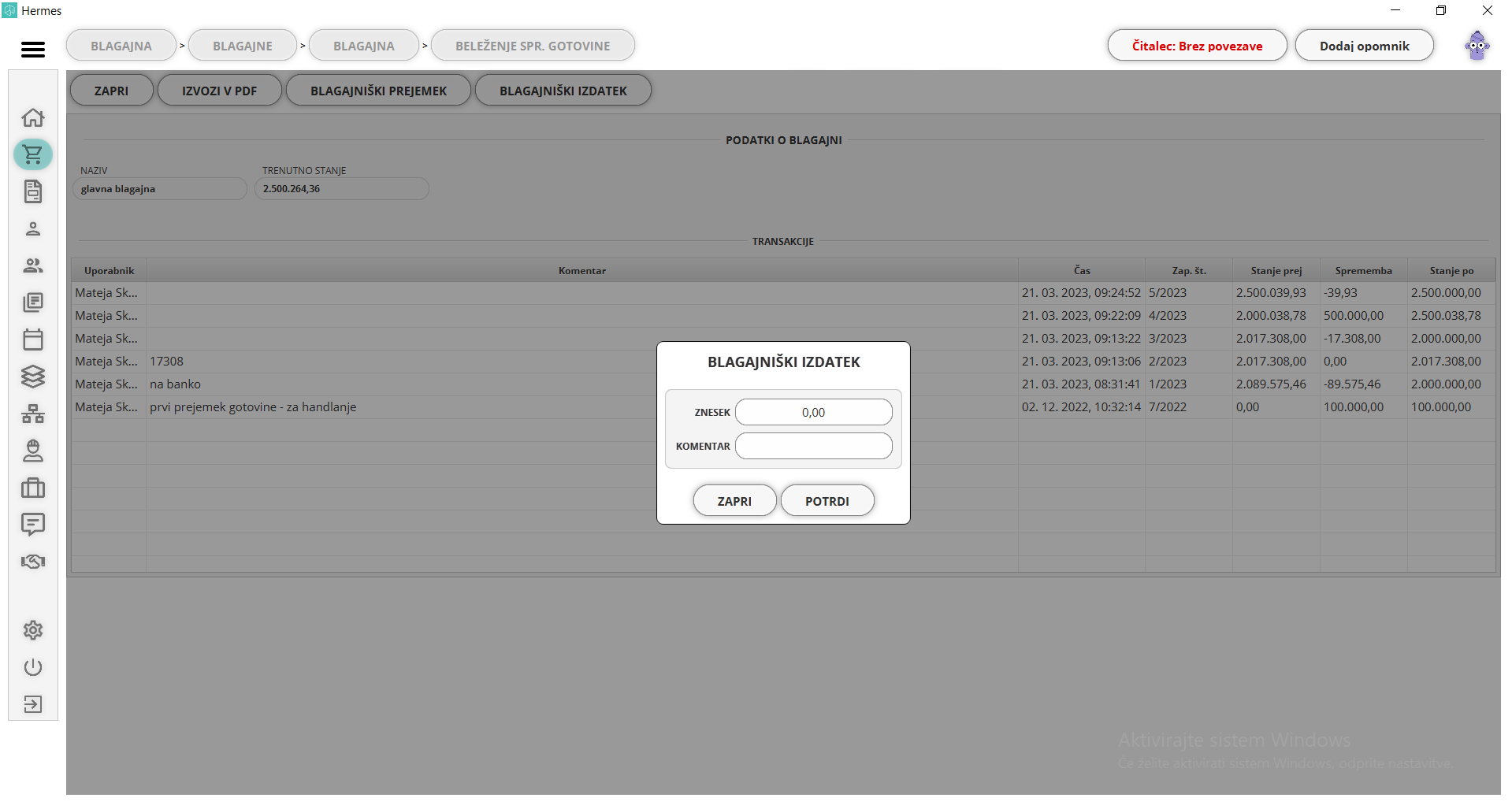Click BLAGAJNIŠKI IZDATEK toolbar button
1512x809 pixels.
point(563,91)
